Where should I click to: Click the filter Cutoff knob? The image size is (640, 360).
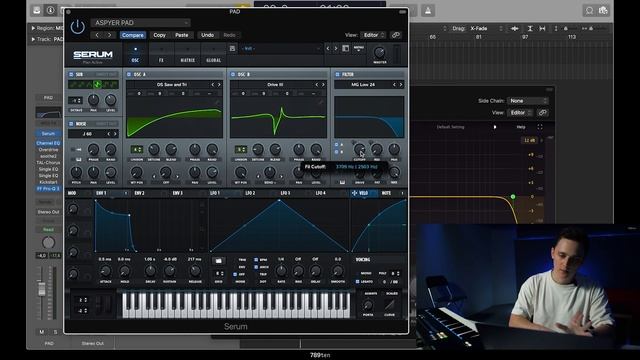[359, 149]
